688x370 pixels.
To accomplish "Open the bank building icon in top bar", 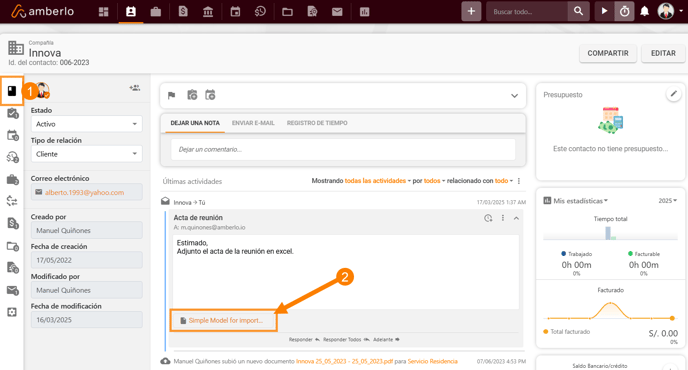I will 208,12.
